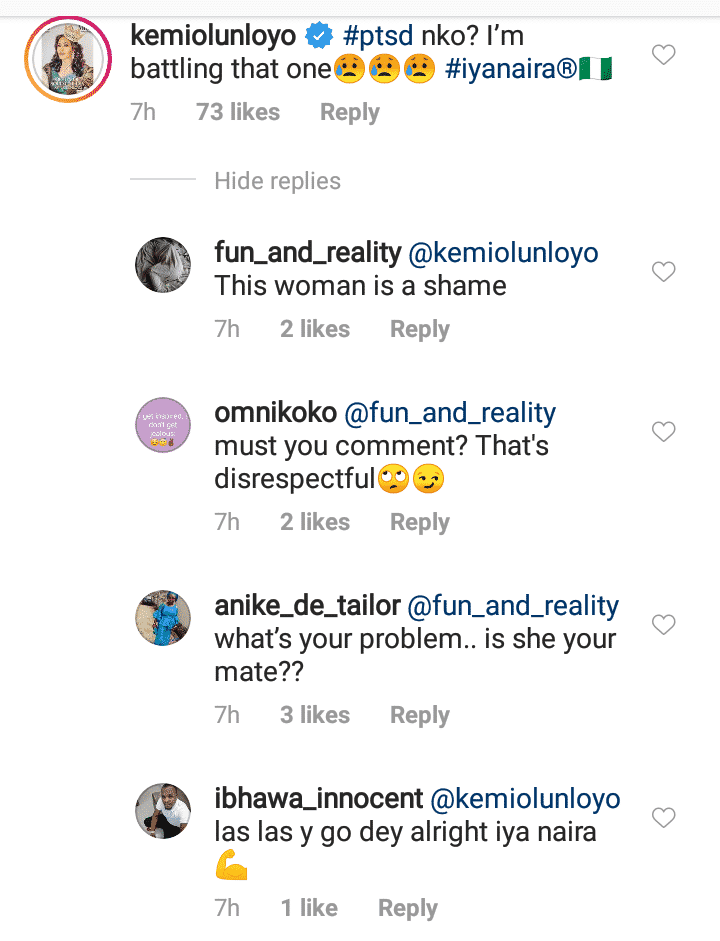720x941 pixels.
Task: View fun_and_reality's avatar
Action: (x=163, y=266)
